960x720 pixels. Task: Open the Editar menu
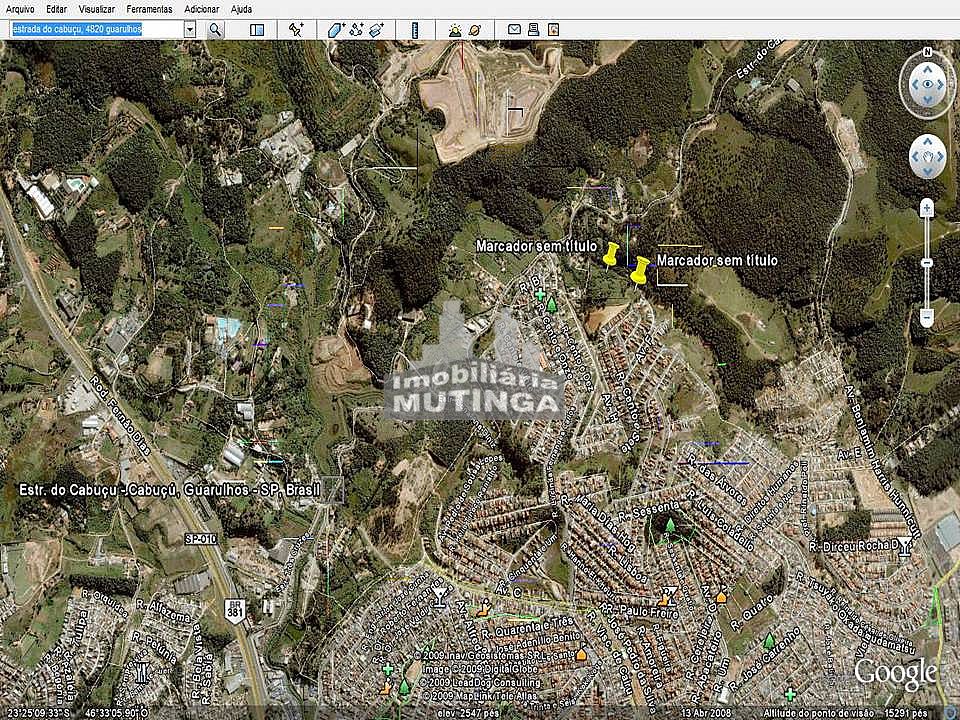pos(57,9)
